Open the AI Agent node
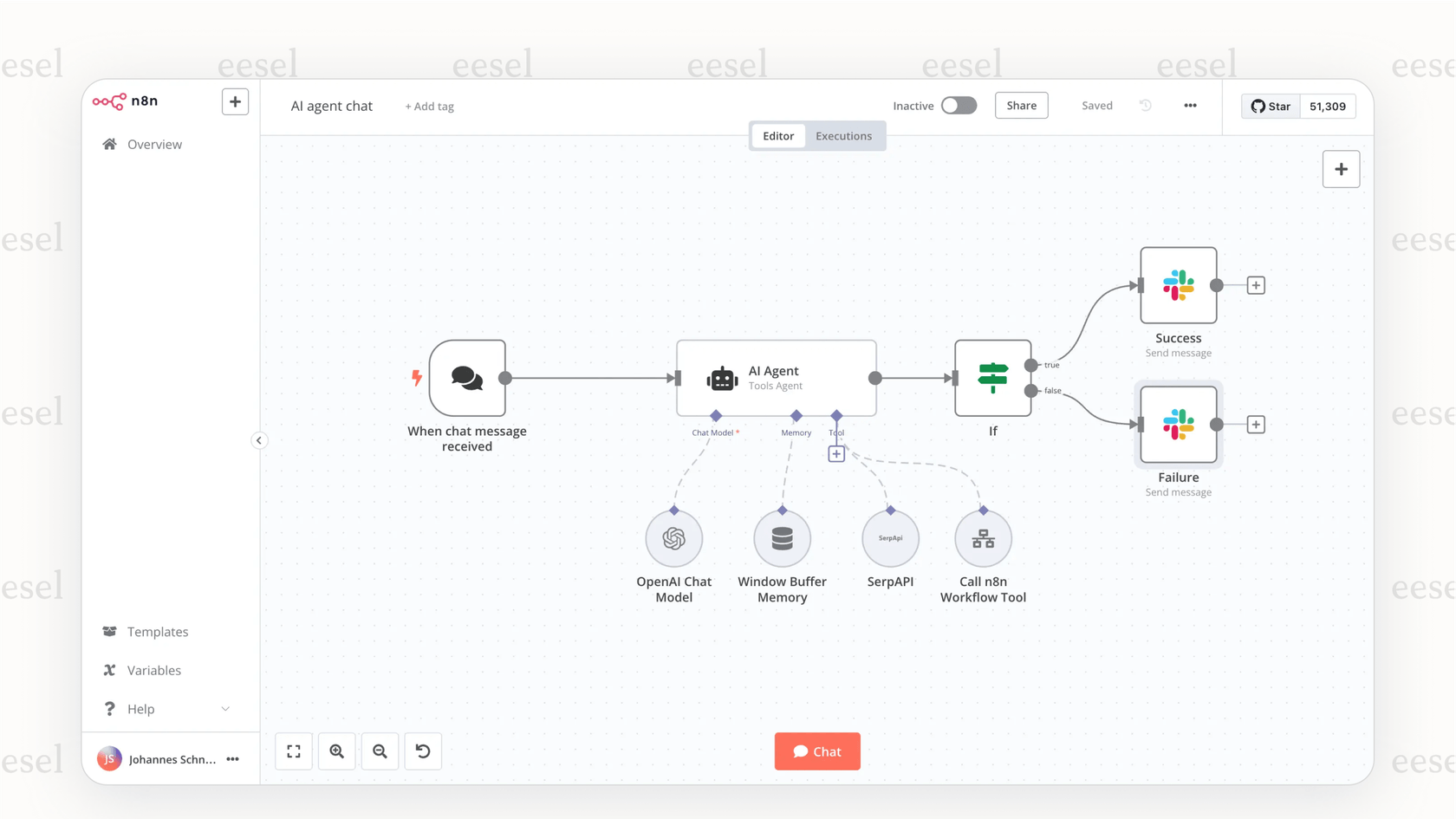This screenshot has height=819, width=1456. (774, 378)
